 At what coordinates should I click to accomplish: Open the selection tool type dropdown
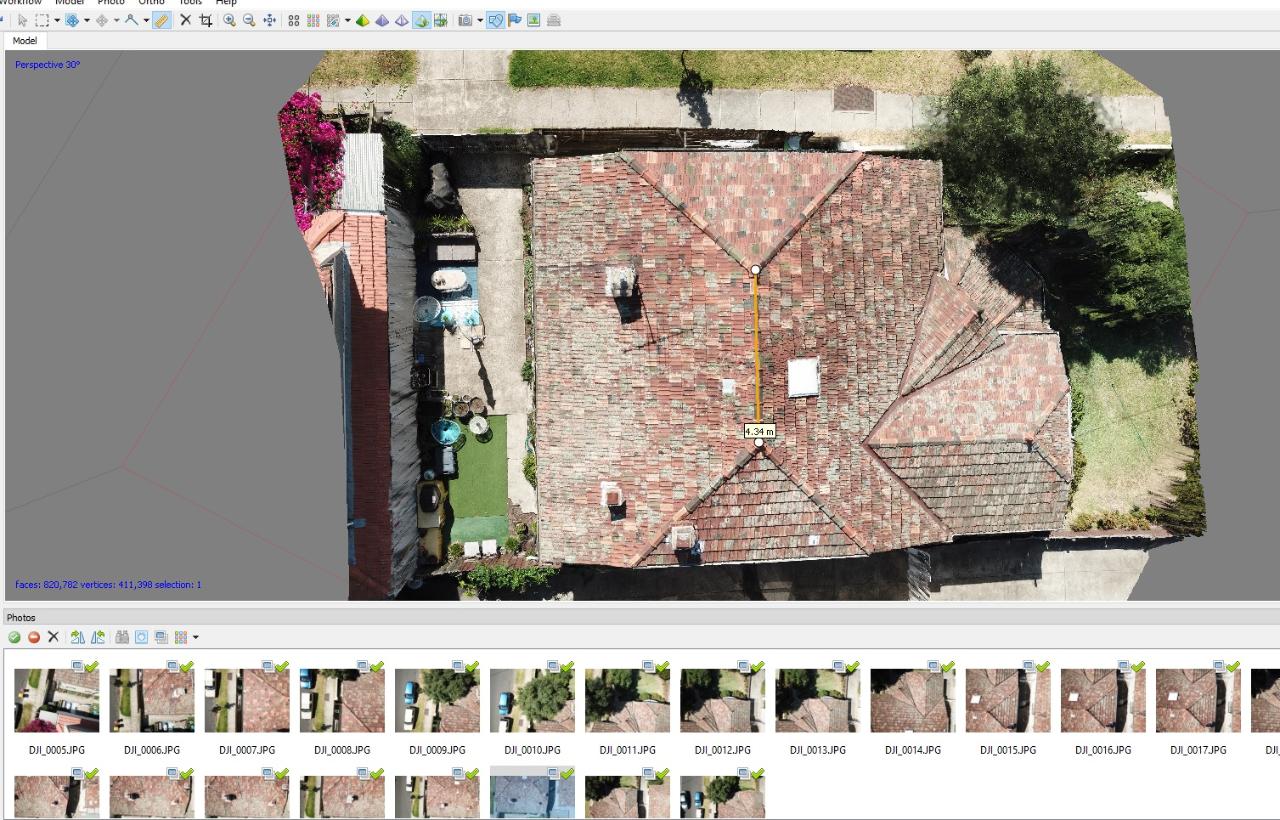click(56, 20)
